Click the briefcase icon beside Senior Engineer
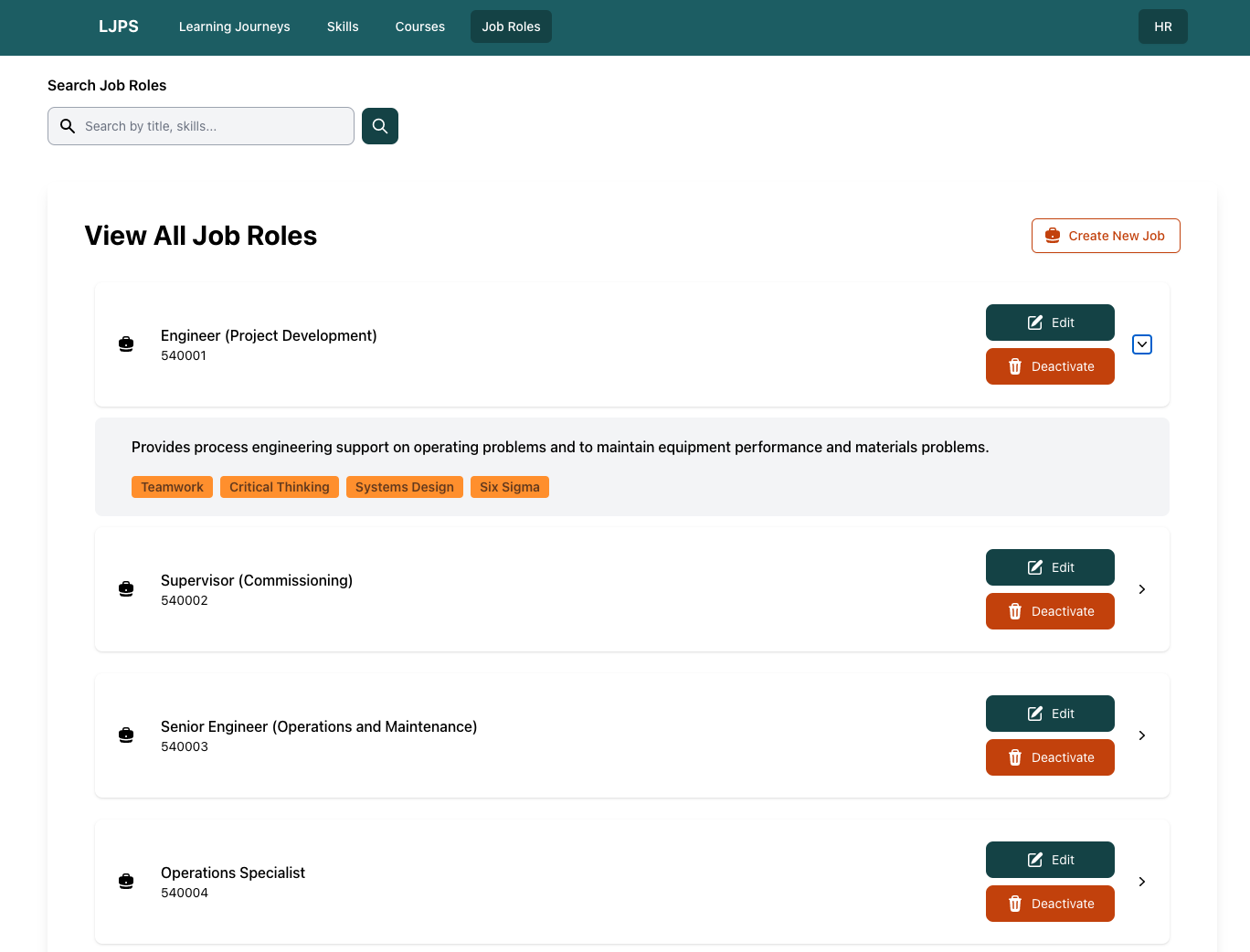Image resolution: width=1250 pixels, height=952 pixels. click(126, 735)
